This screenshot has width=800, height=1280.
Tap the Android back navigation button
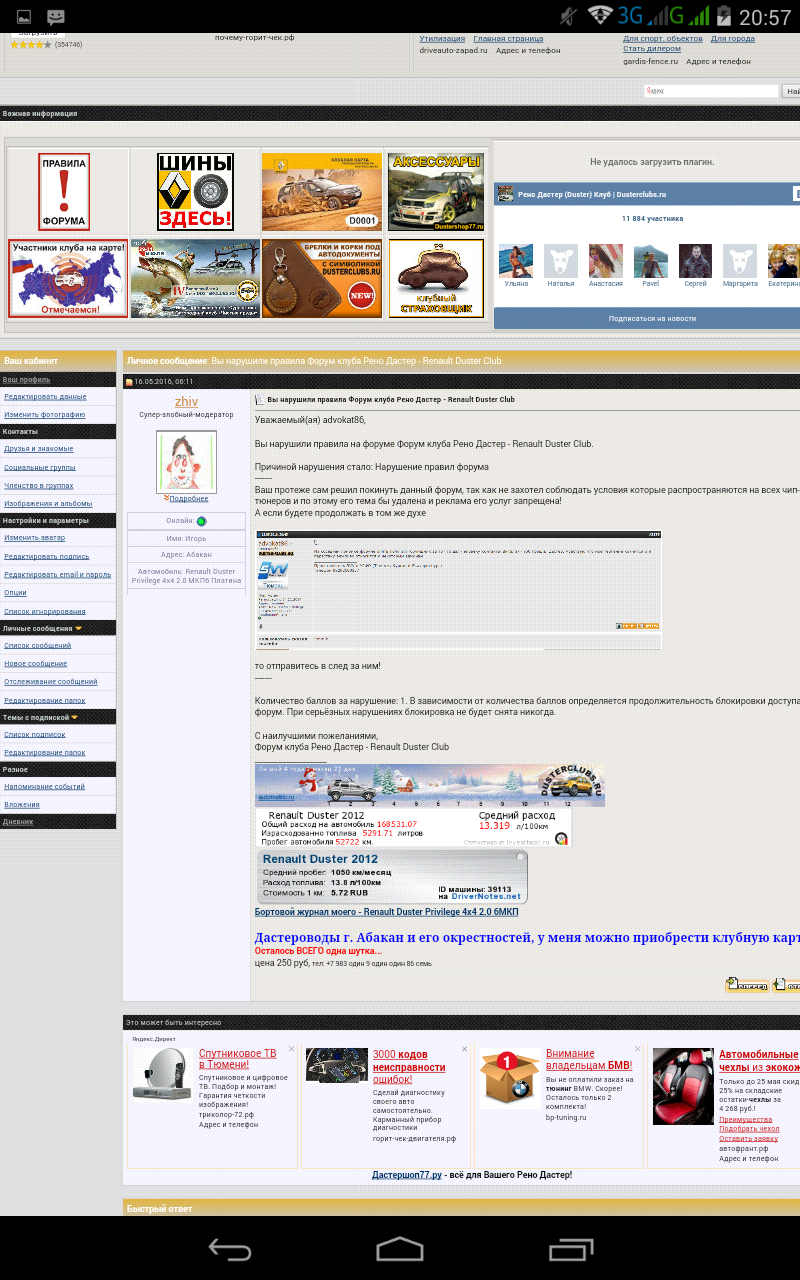click(x=229, y=1249)
